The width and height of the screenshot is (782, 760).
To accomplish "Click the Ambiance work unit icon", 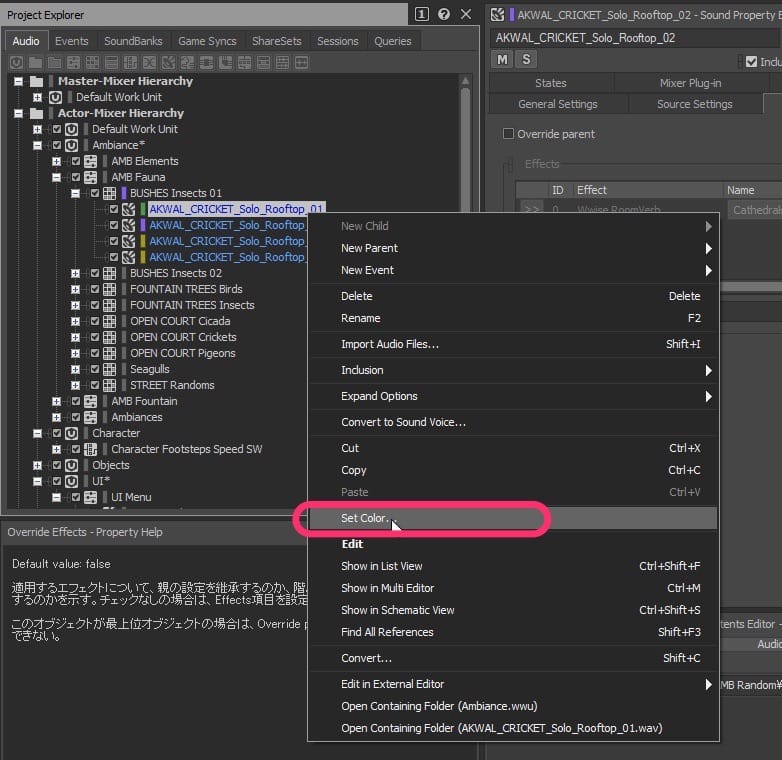I will pyautogui.click(x=71, y=145).
